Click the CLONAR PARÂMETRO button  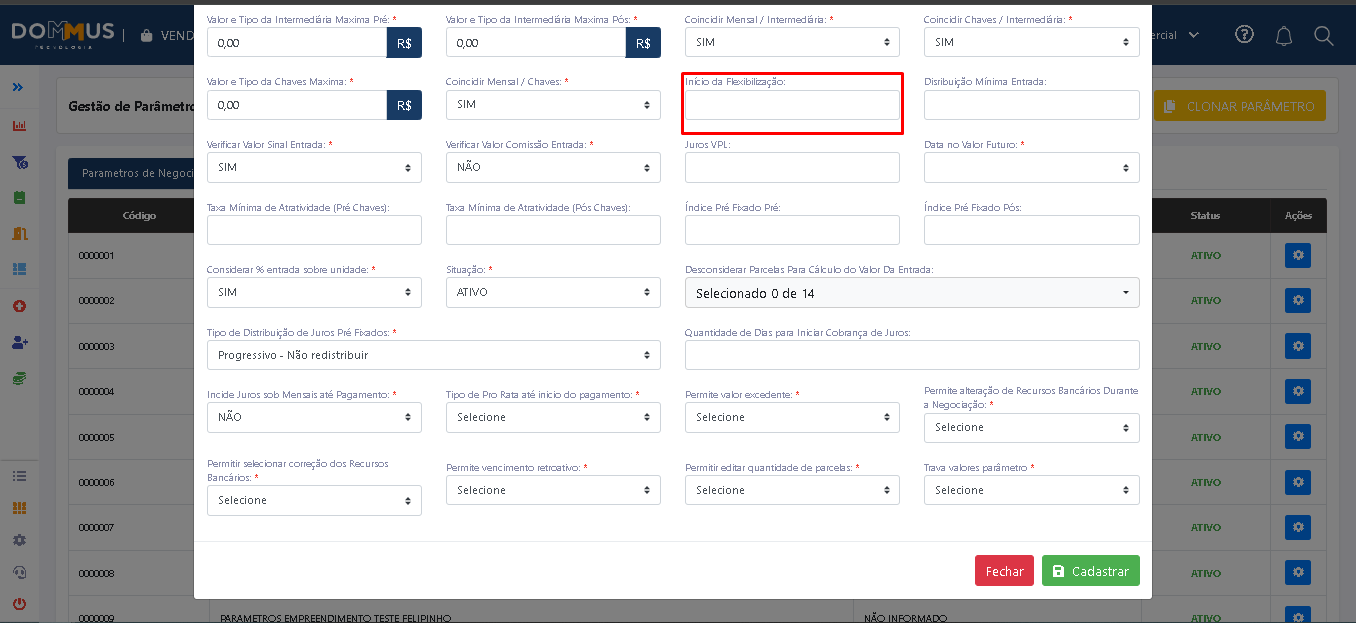pos(1240,106)
